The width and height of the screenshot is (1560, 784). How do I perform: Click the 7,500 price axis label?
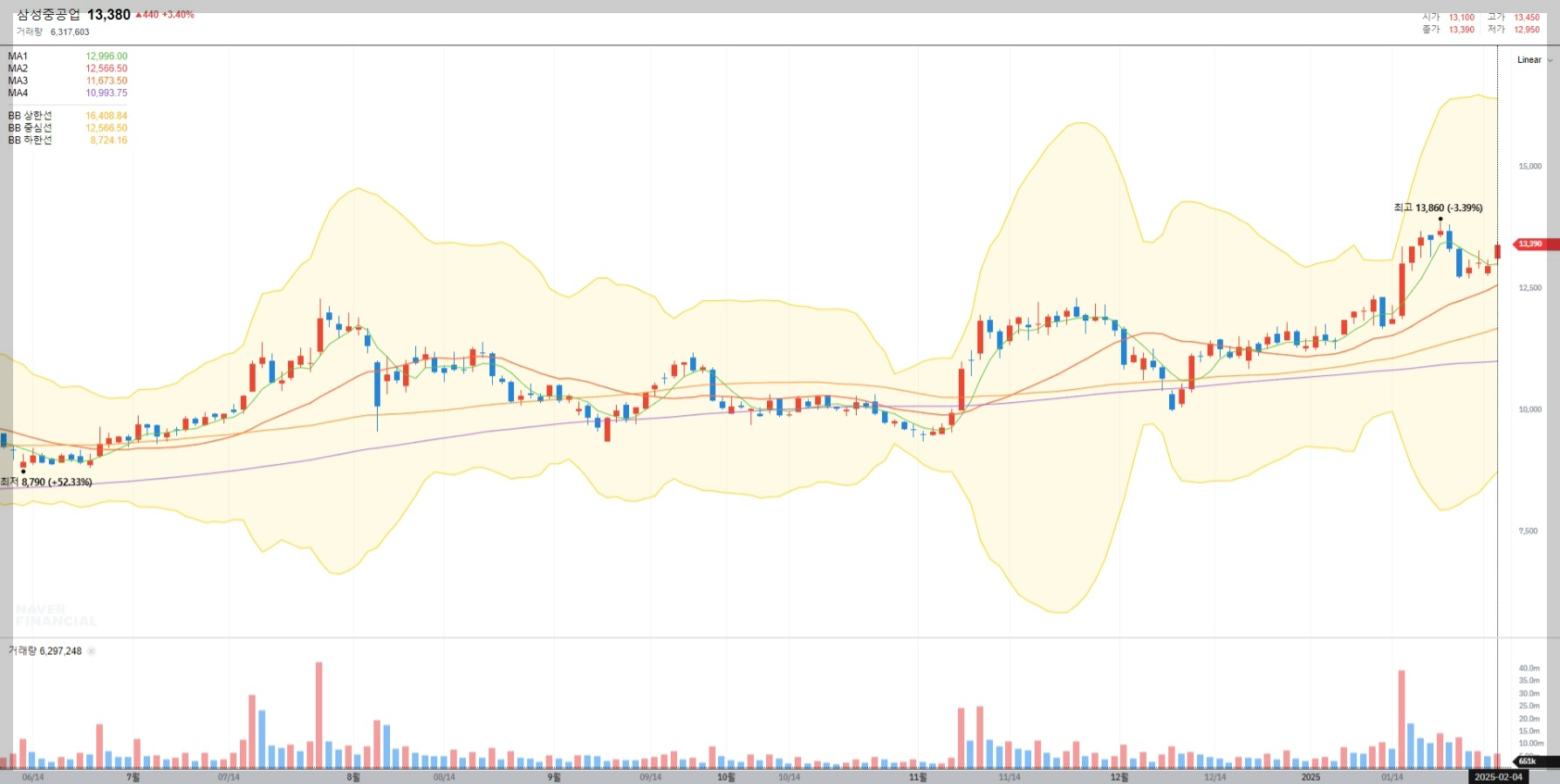click(x=1528, y=531)
